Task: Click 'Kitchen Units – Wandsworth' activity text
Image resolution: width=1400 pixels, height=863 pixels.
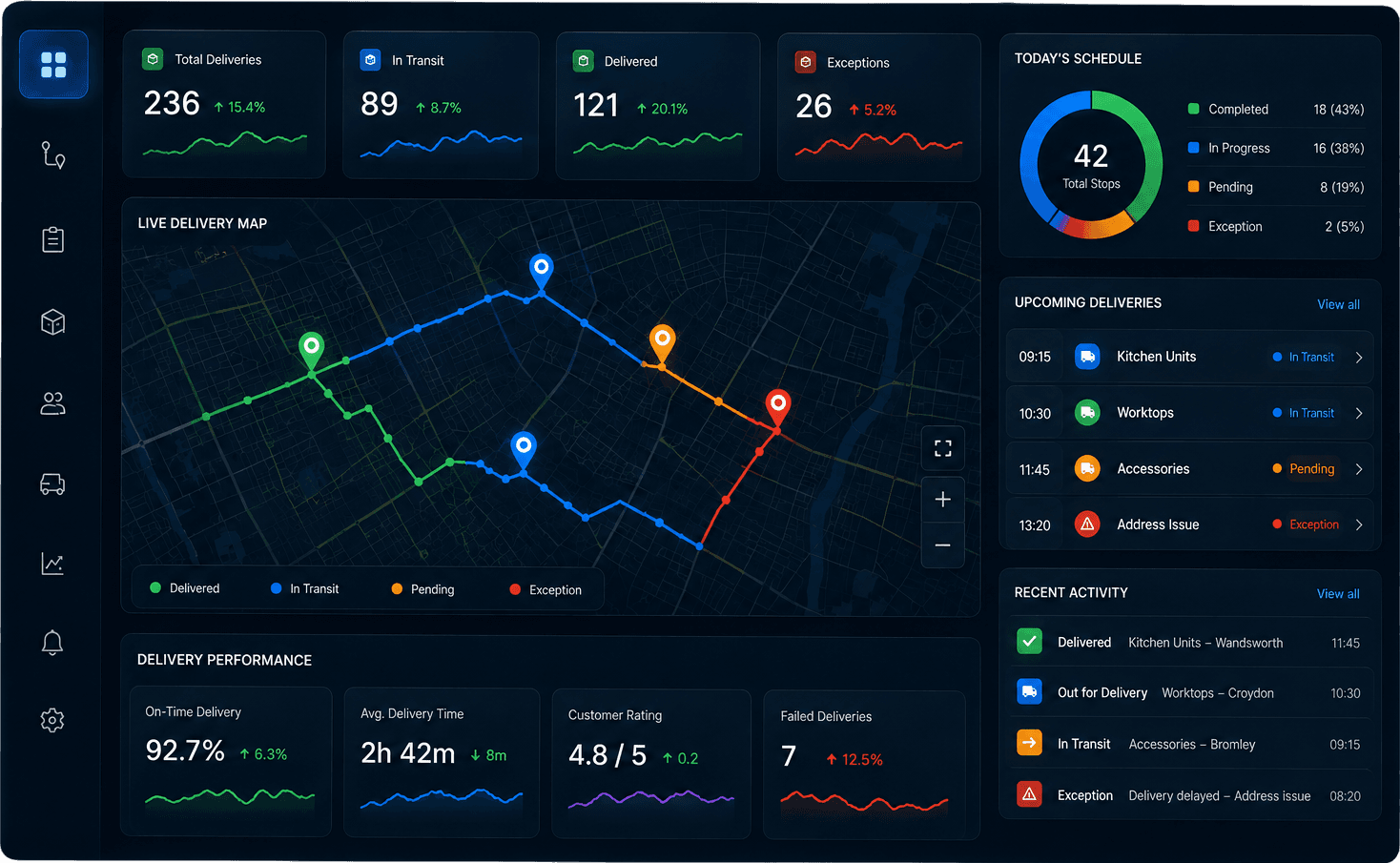Action: click(x=1205, y=643)
